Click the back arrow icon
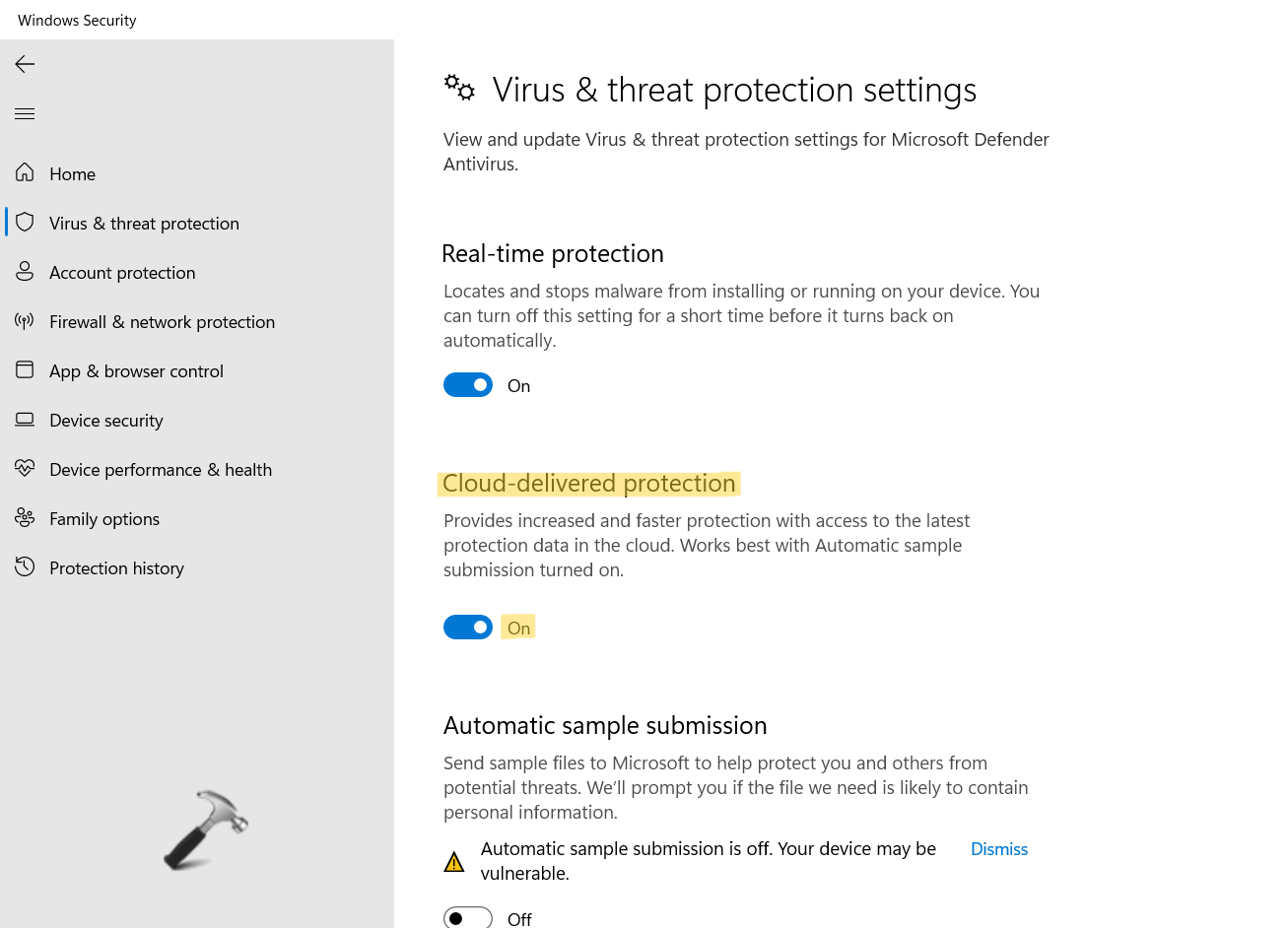 click(25, 64)
